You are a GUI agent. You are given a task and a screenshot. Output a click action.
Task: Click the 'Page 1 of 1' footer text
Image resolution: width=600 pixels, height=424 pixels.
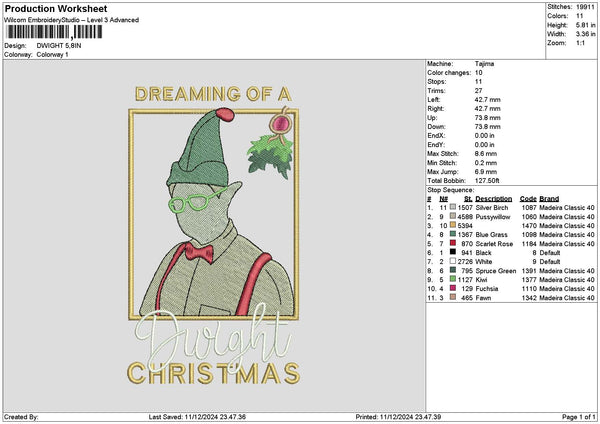tap(579, 417)
